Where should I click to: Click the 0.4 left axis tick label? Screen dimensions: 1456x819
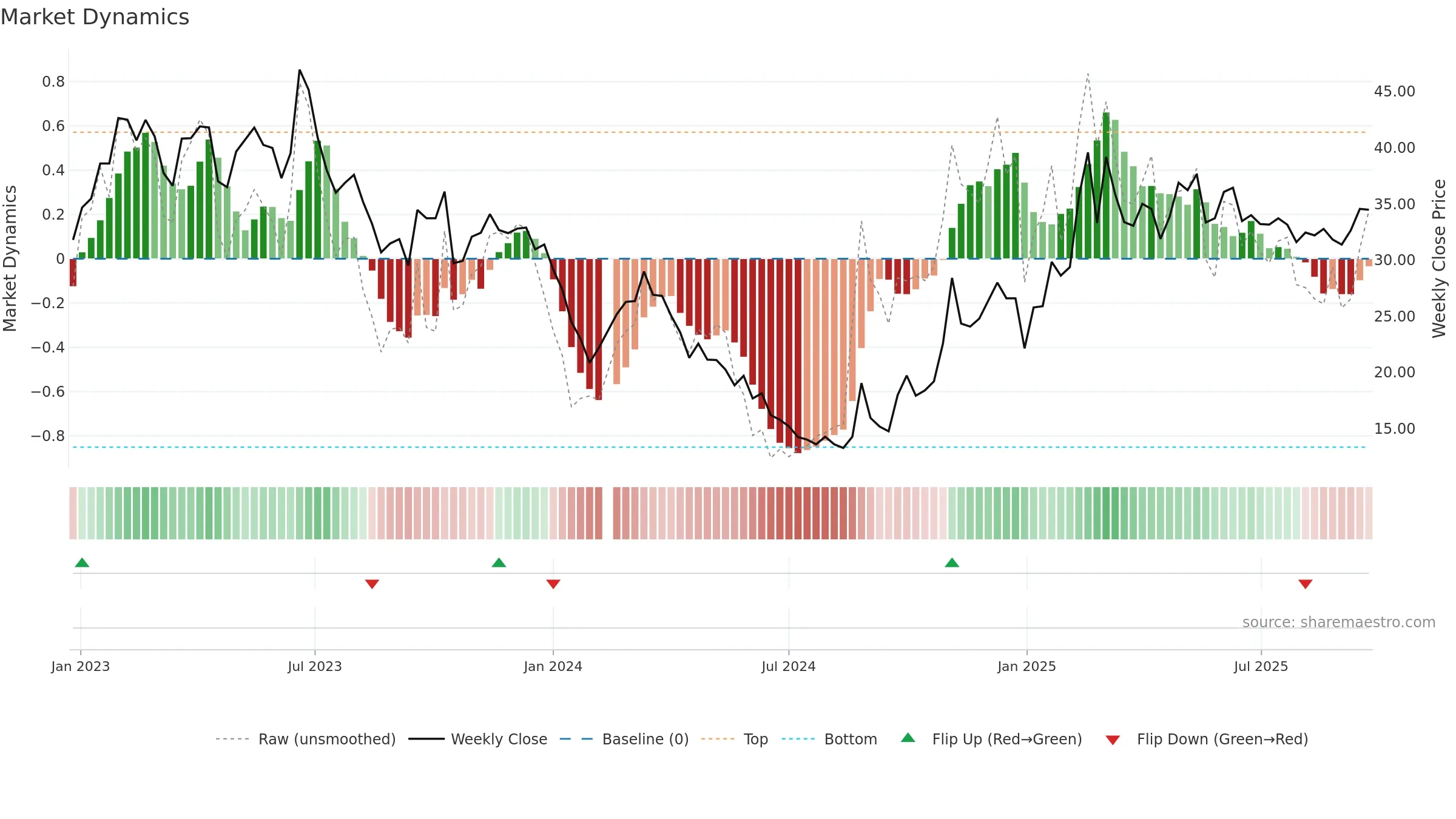53,170
